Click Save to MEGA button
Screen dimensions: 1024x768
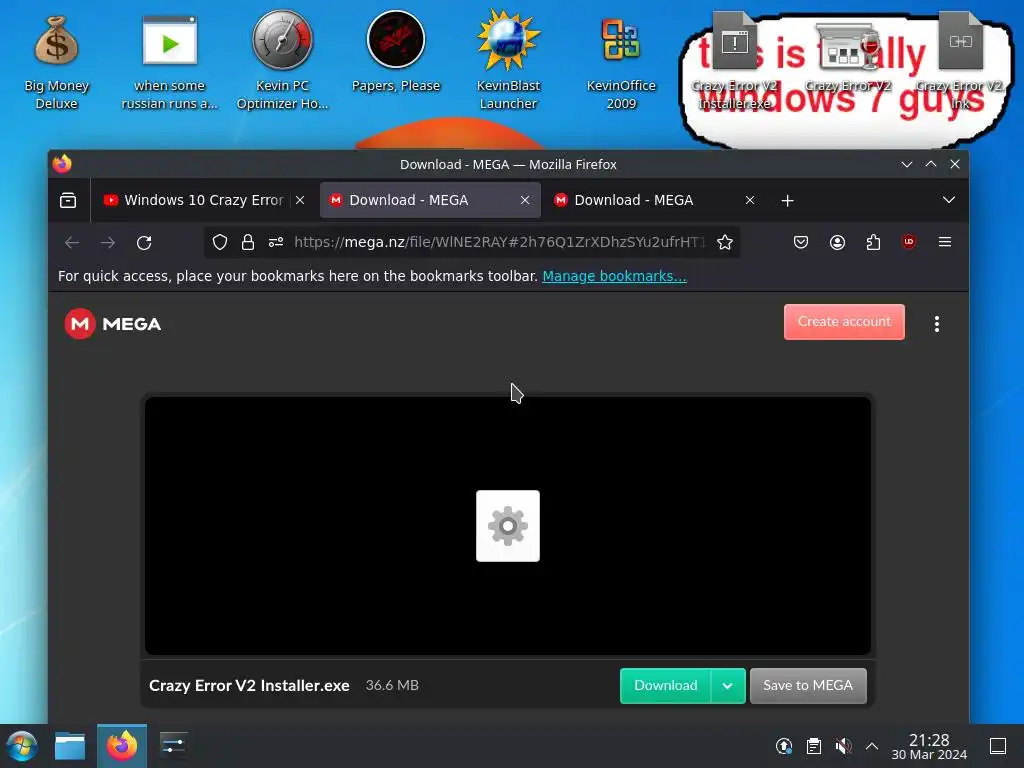808,686
